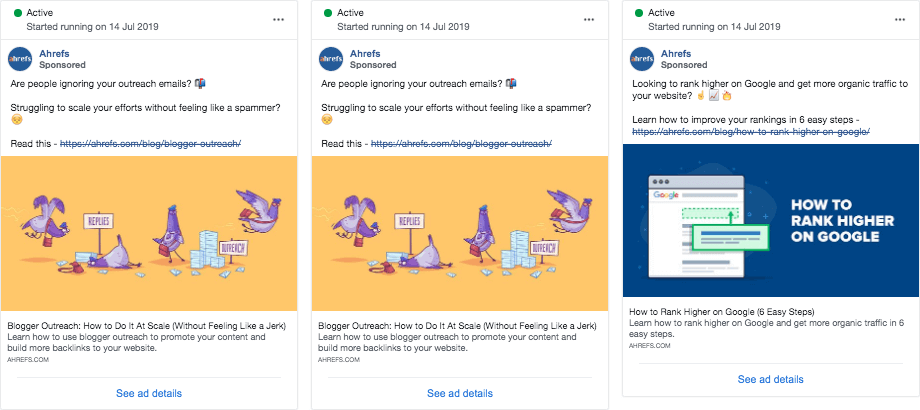Click 'Started running on 14 Jul 2019' on the Google ad
The width and height of the screenshot is (920, 410).
[714, 26]
